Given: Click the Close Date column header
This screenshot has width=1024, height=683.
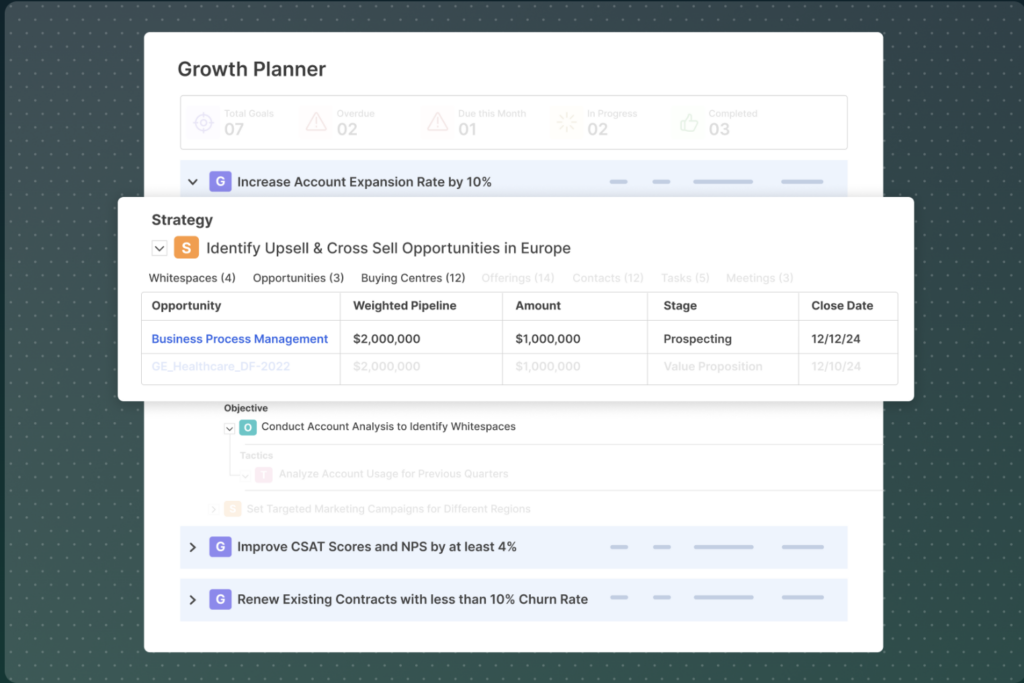Looking at the screenshot, I should pos(842,306).
